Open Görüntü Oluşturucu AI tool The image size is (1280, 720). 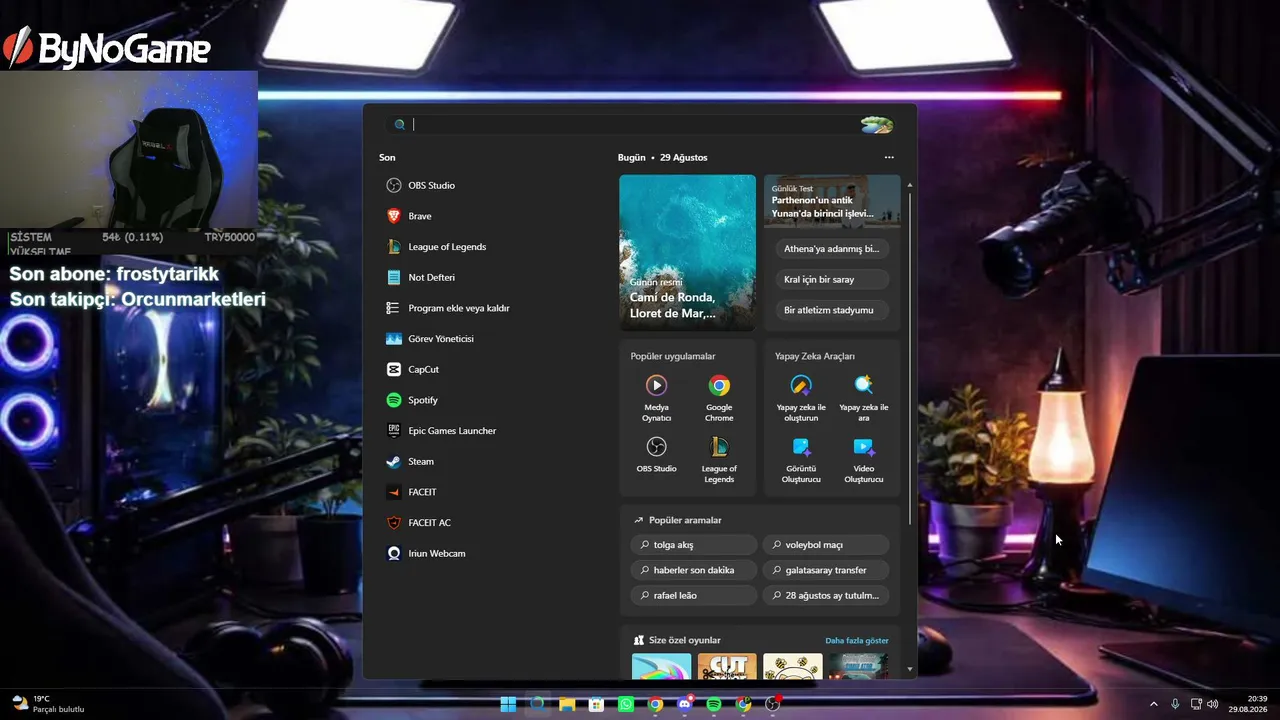[801, 458]
